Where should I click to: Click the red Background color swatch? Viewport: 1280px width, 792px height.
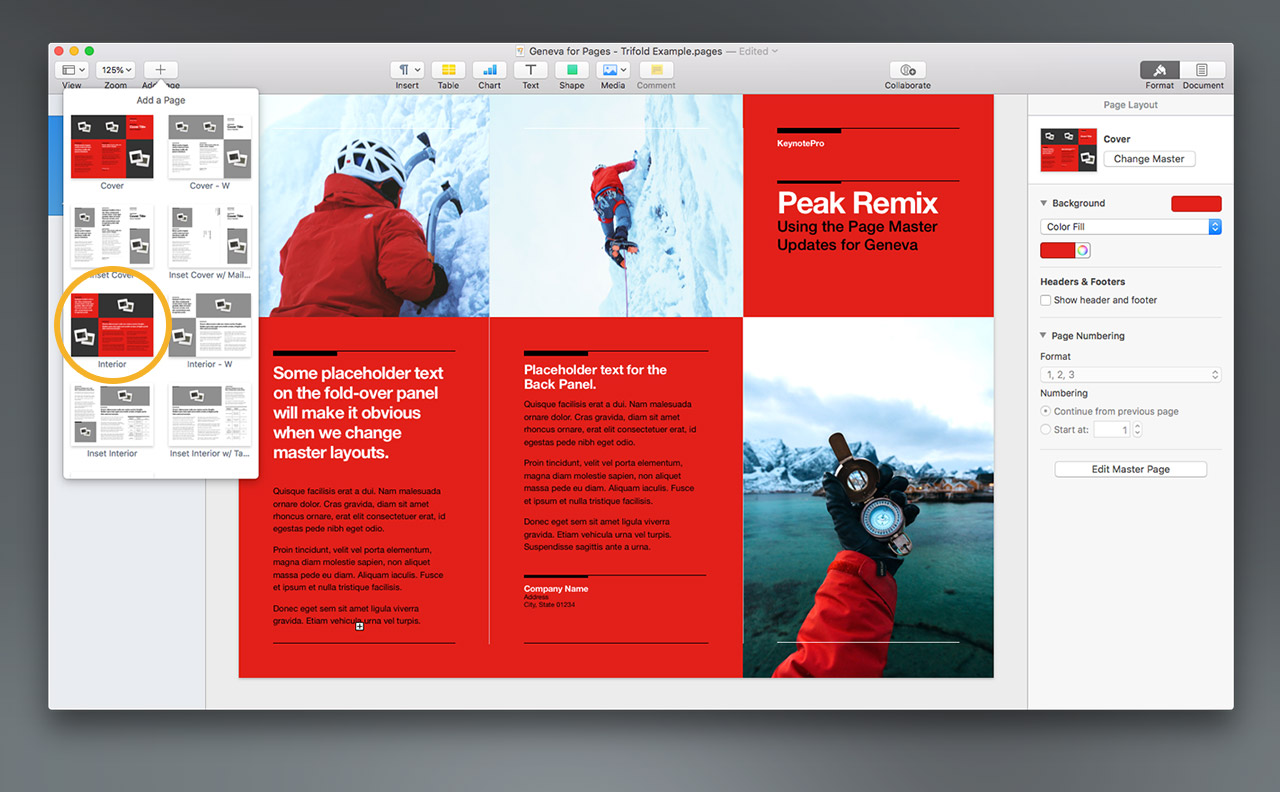click(x=1196, y=204)
